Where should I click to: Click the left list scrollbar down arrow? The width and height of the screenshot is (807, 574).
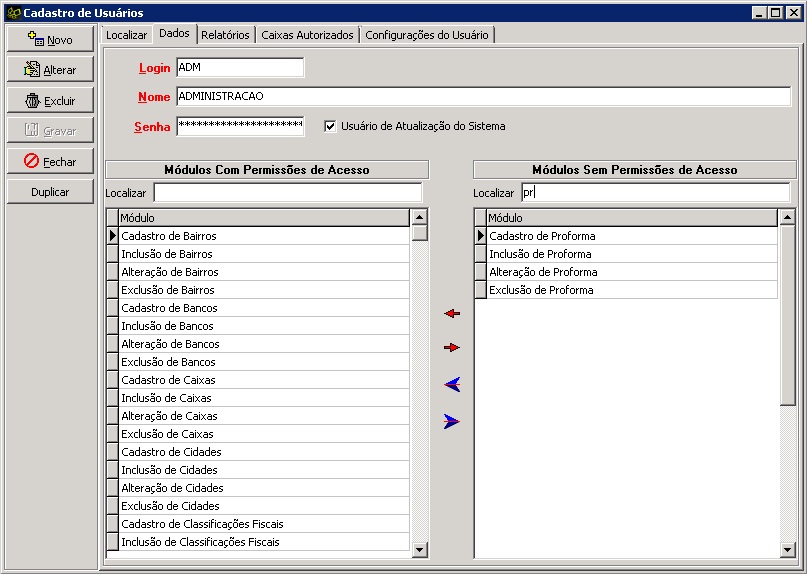pos(419,549)
